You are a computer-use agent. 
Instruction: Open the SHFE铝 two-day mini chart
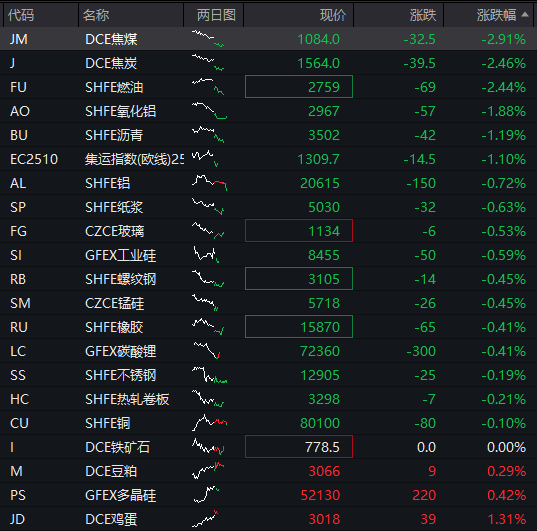tap(209, 183)
